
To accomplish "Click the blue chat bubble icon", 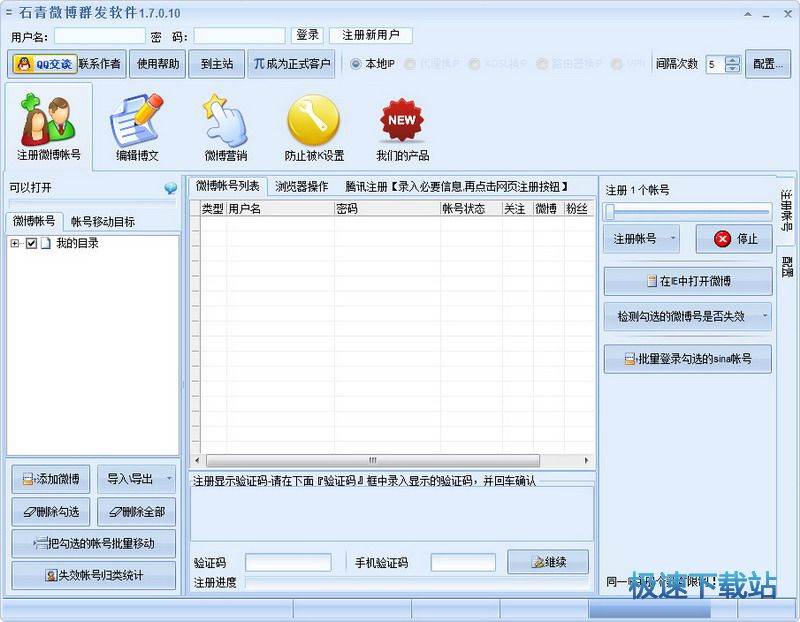I will (170, 188).
